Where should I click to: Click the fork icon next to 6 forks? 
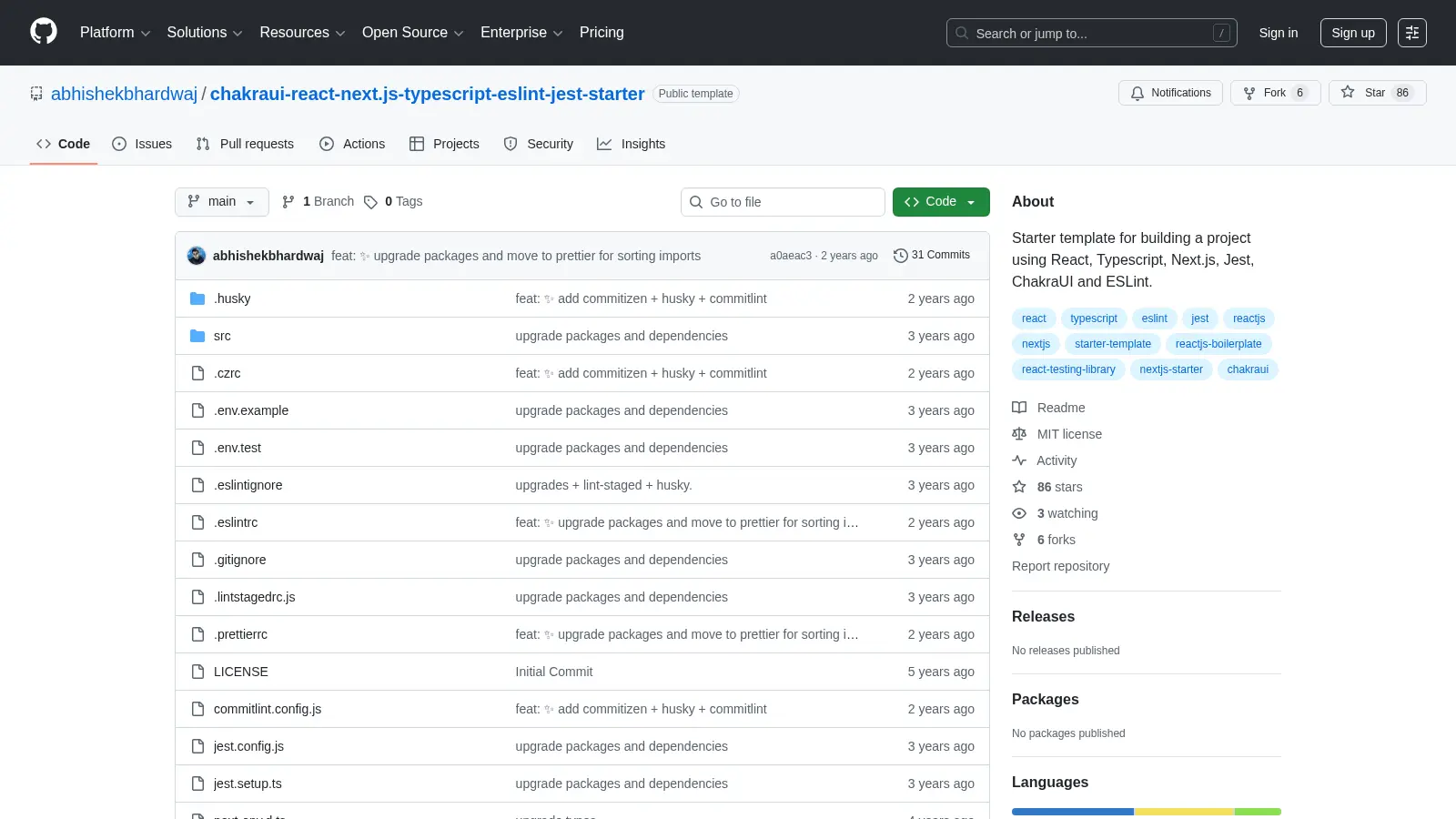pos(1019,540)
